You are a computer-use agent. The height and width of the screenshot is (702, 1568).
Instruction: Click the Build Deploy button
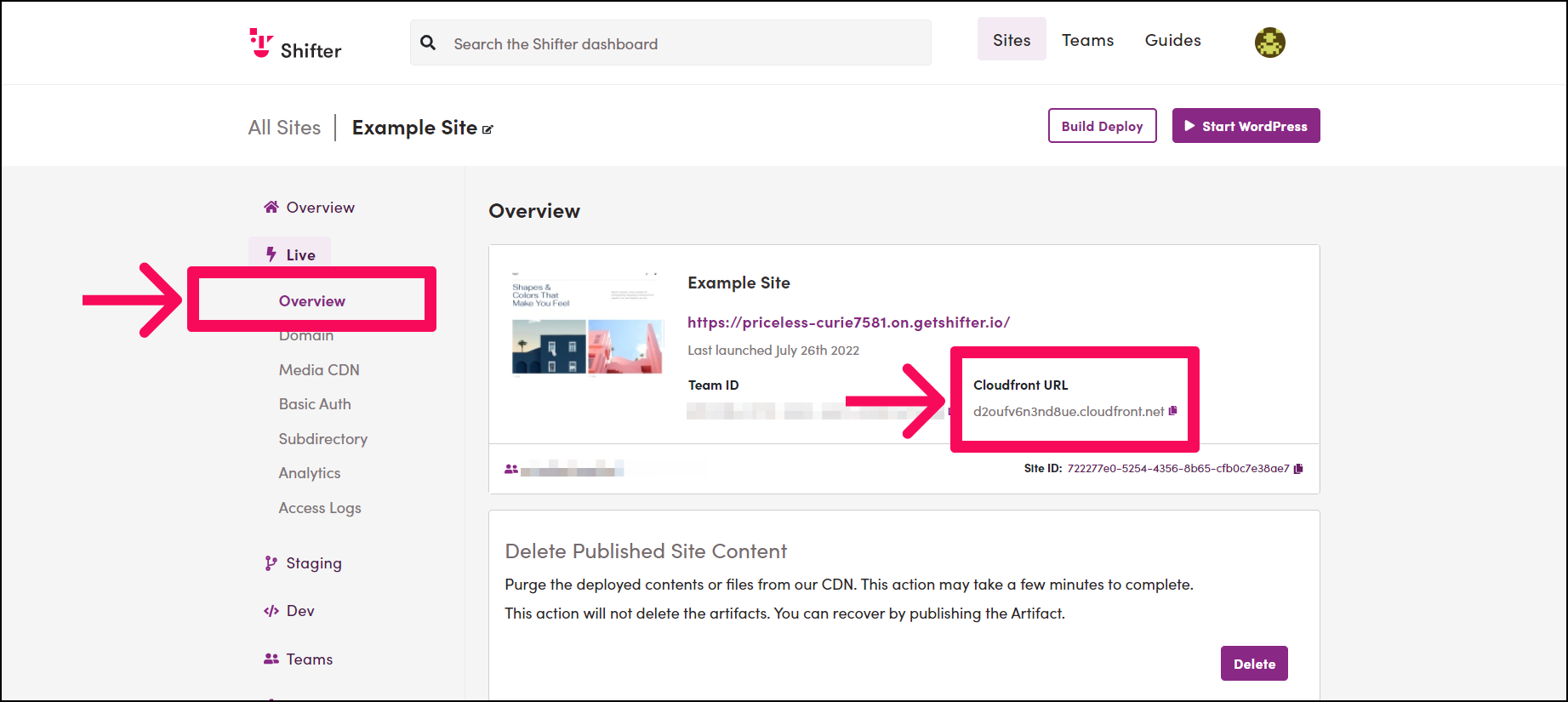coord(1102,126)
